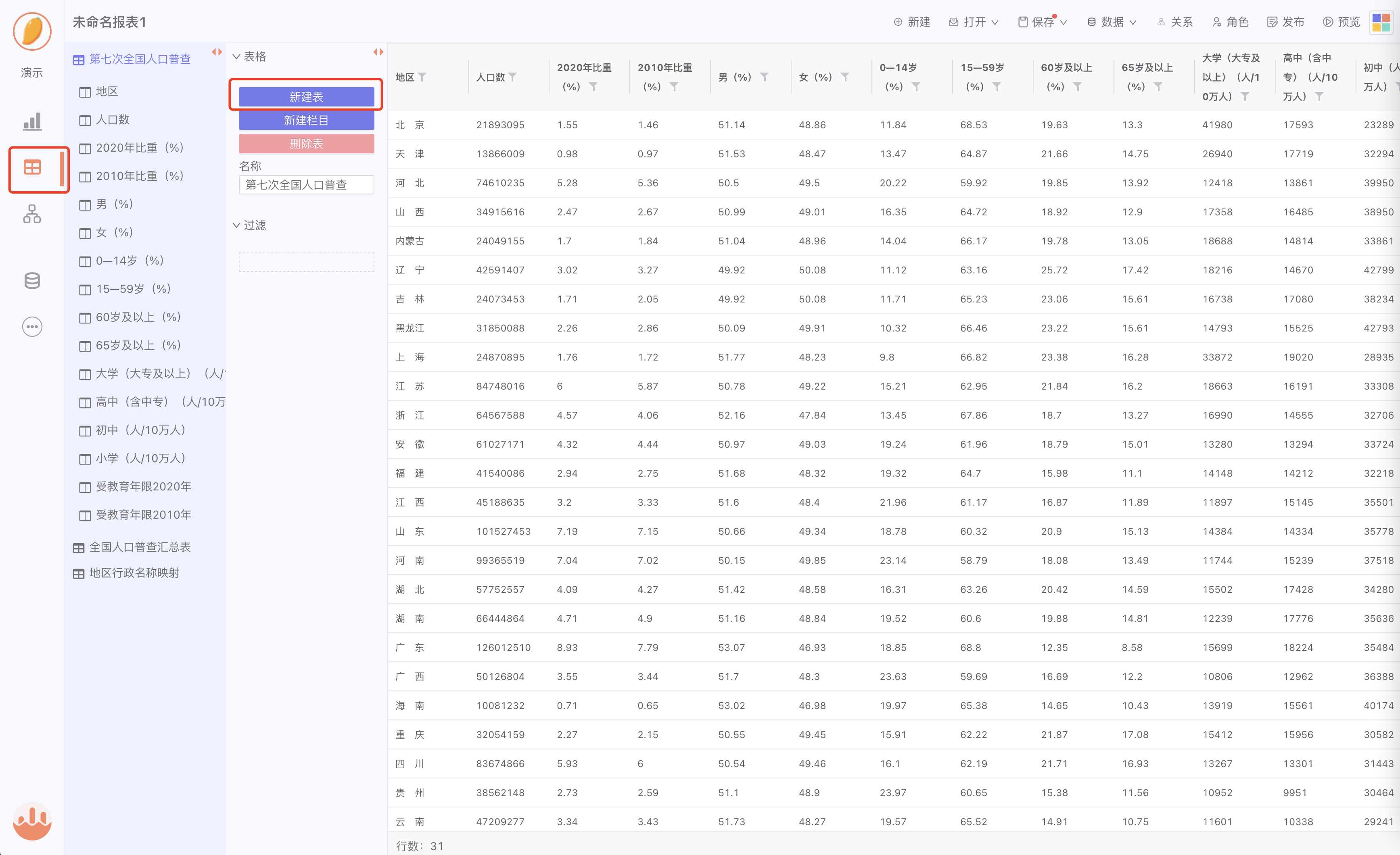
Task: Select the 地区行政名称映射 table
Action: (126, 573)
